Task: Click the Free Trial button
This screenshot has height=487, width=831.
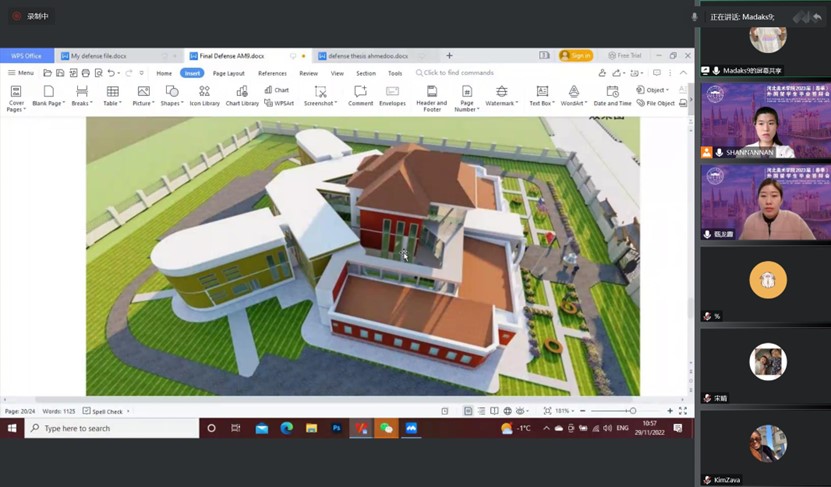Action: tap(626, 56)
